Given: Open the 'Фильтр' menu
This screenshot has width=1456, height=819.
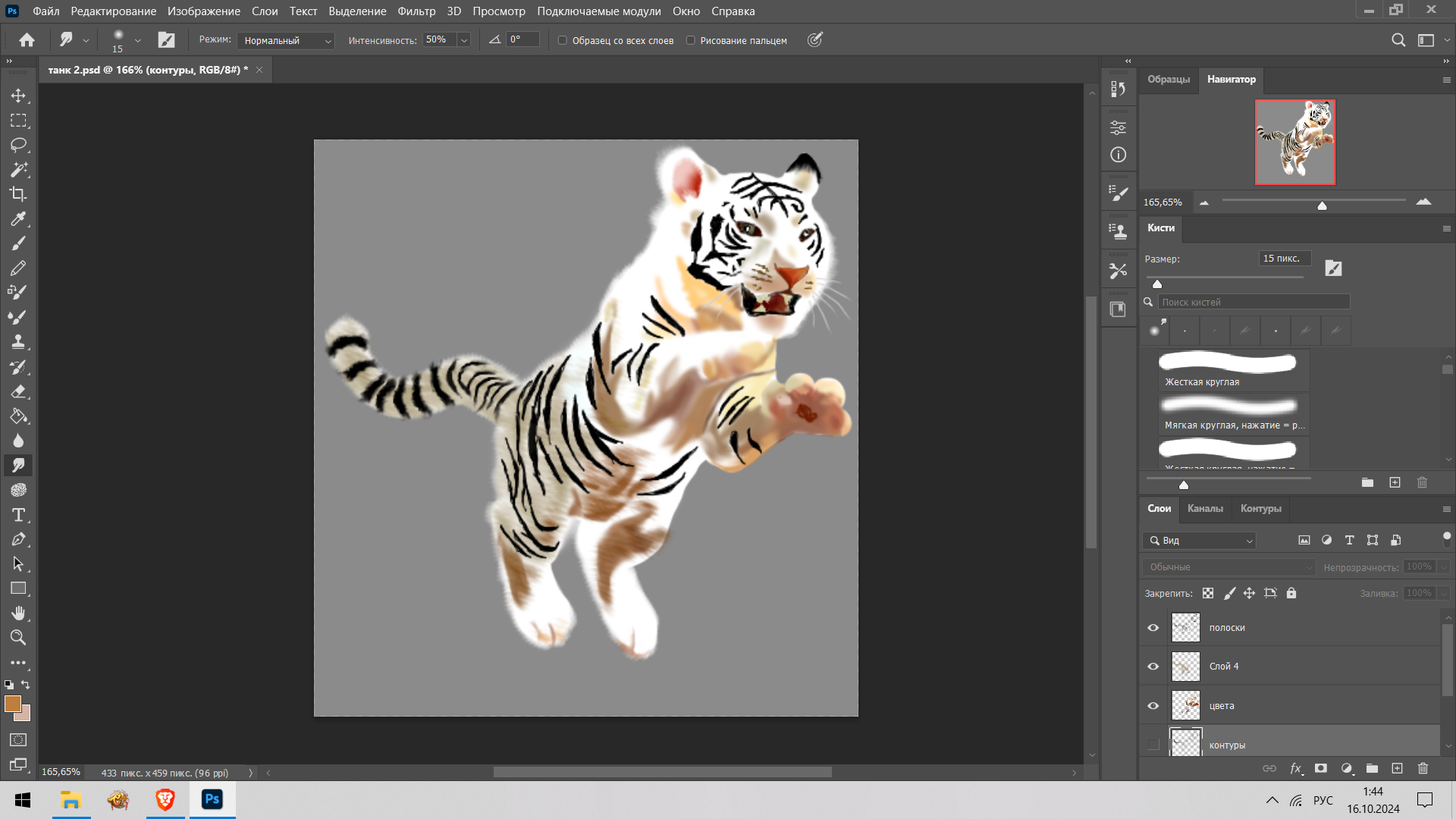Looking at the screenshot, I should pos(416,11).
